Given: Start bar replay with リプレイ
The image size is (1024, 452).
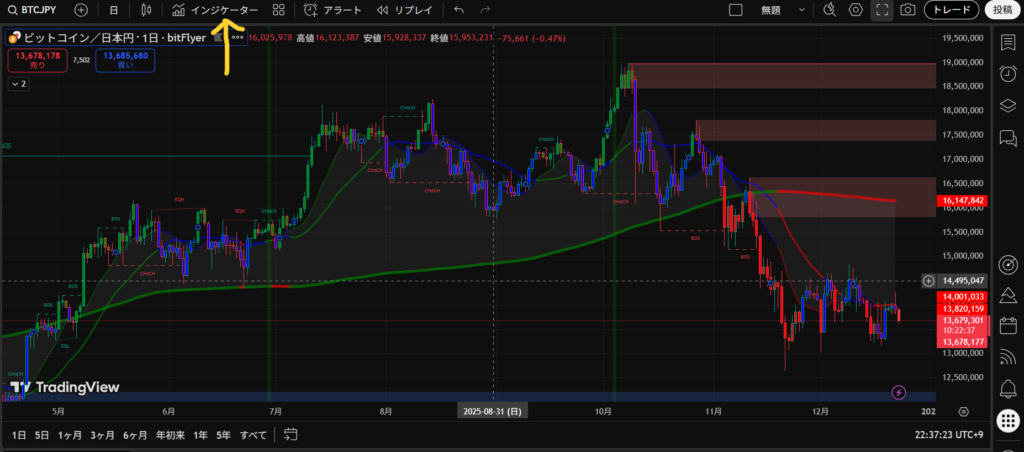Looking at the screenshot, I should click(405, 10).
